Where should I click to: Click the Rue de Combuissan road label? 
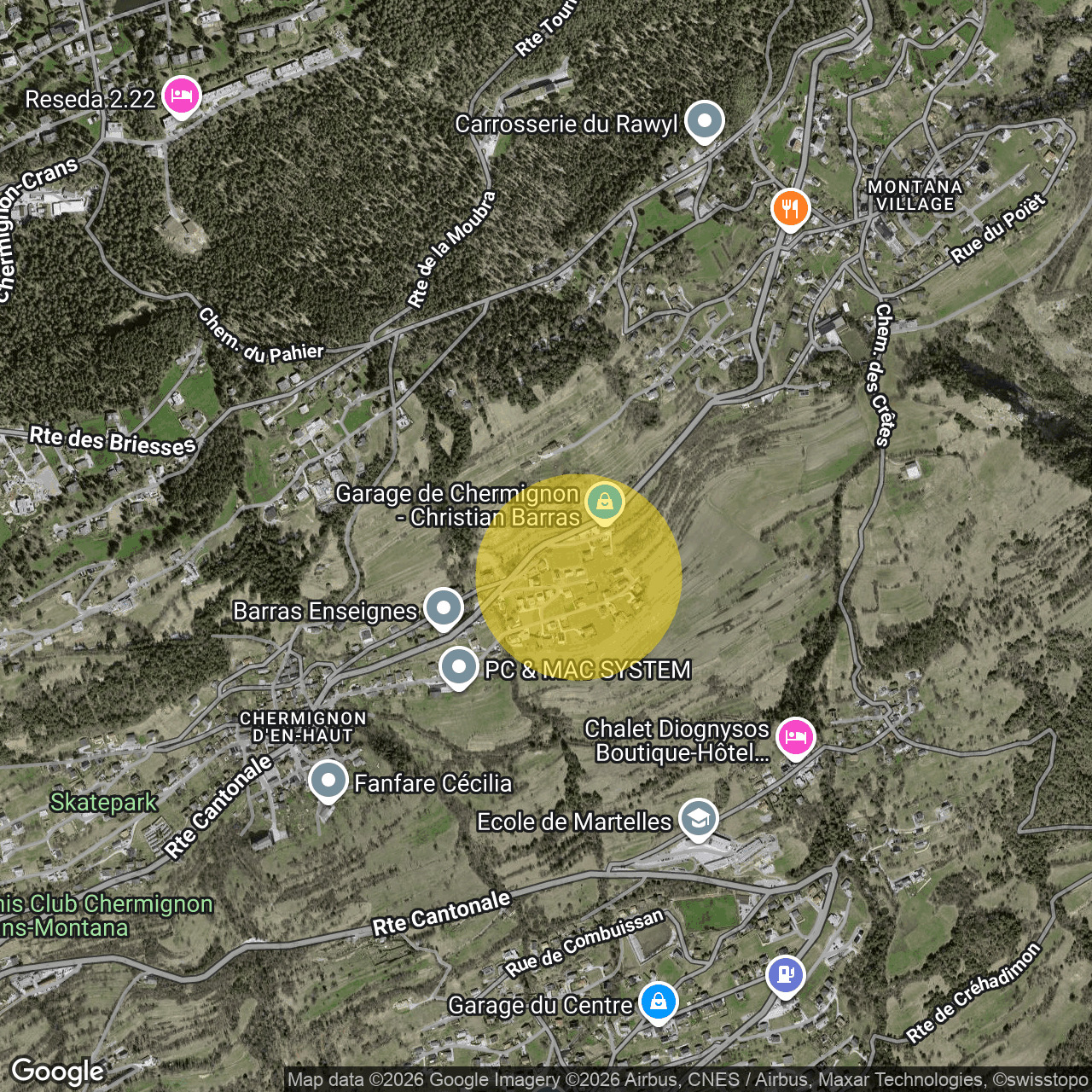pyautogui.click(x=584, y=943)
